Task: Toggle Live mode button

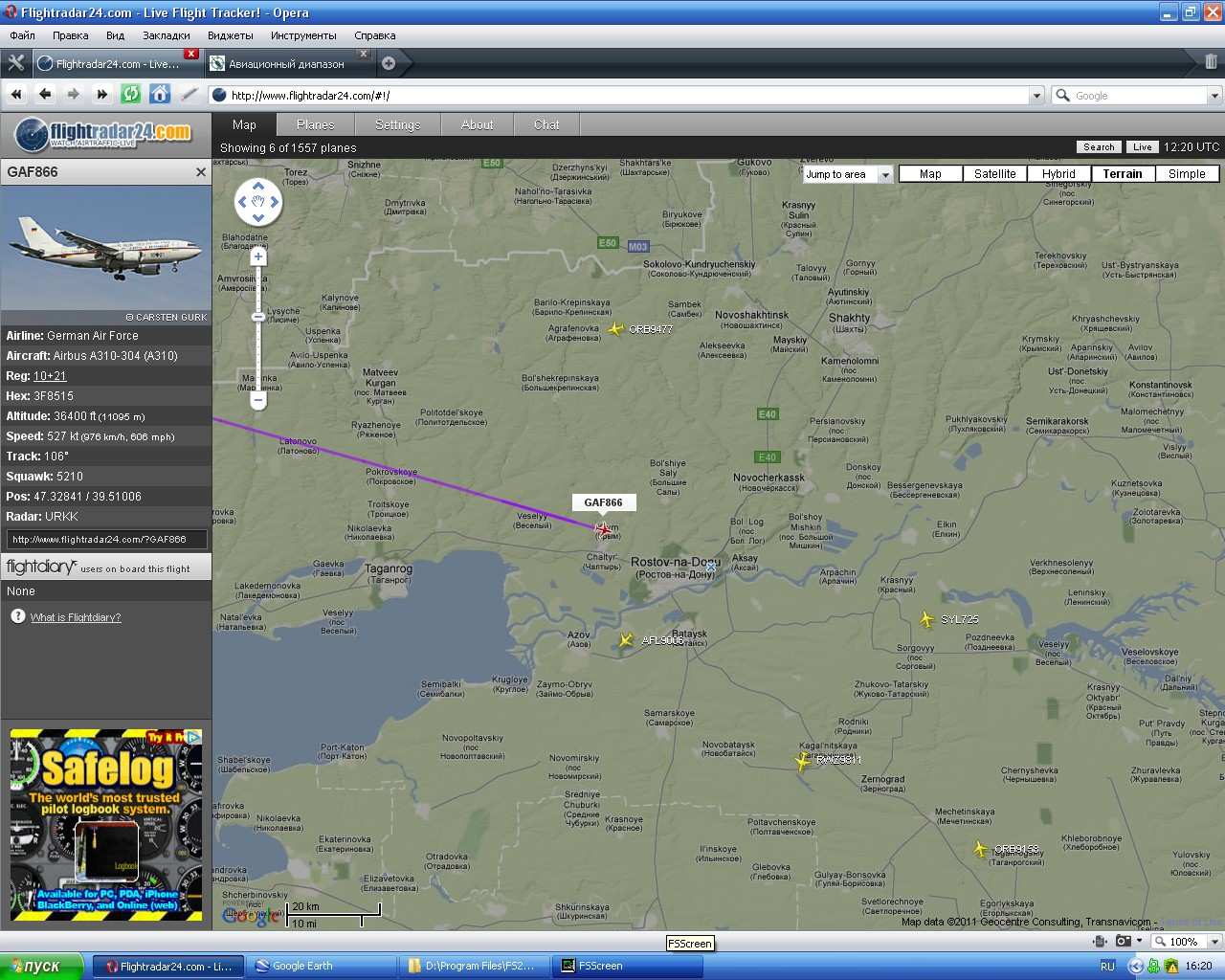Action: [x=1143, y=147]
